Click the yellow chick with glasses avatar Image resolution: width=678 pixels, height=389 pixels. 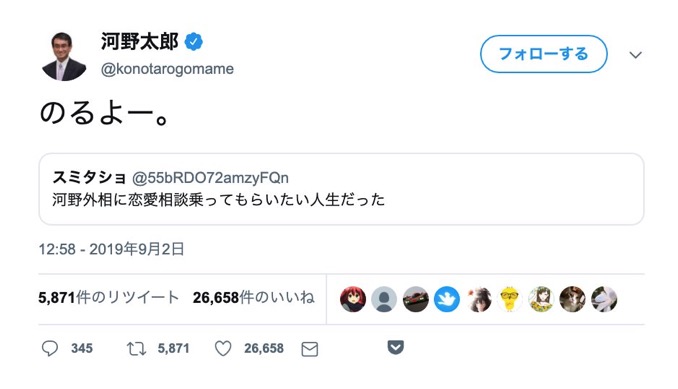[509, 299]
